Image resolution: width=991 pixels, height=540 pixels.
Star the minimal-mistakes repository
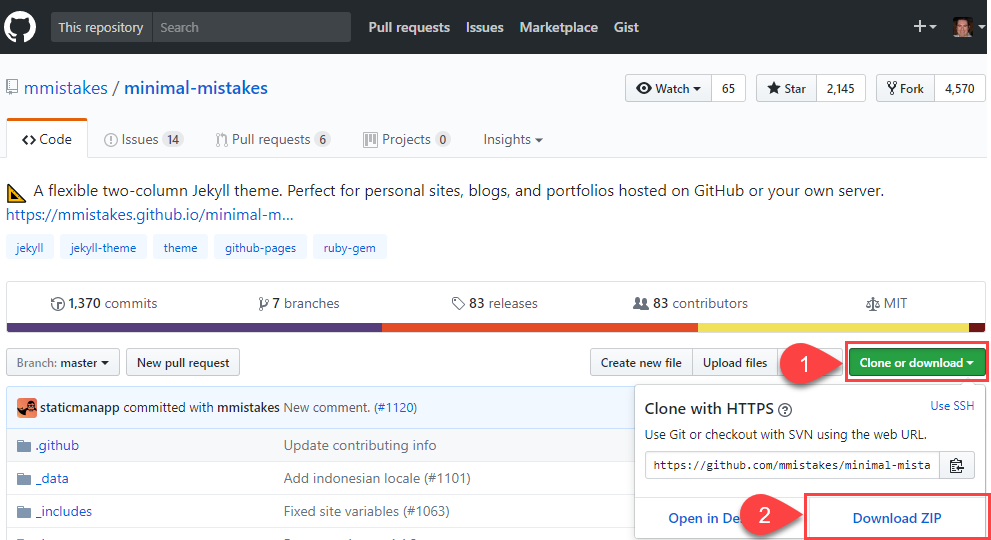786,89
